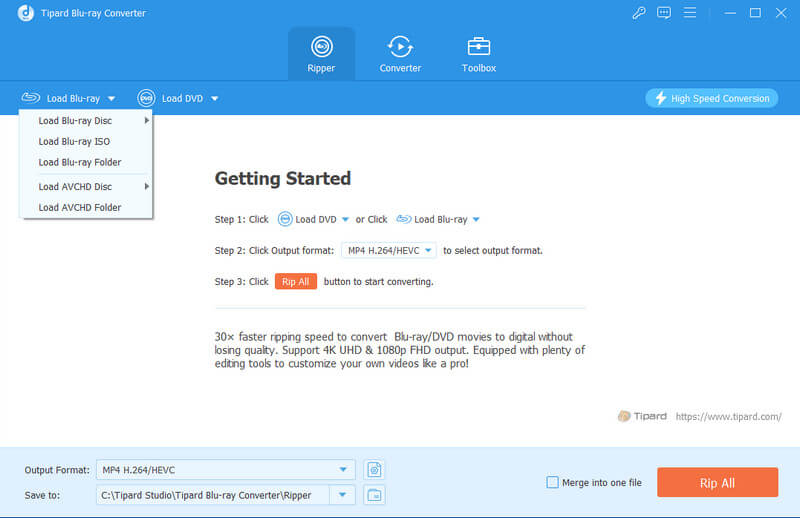800x518 pixels.
Task: Click the Tipard brand logo near the link
Action: pos(642,416)
